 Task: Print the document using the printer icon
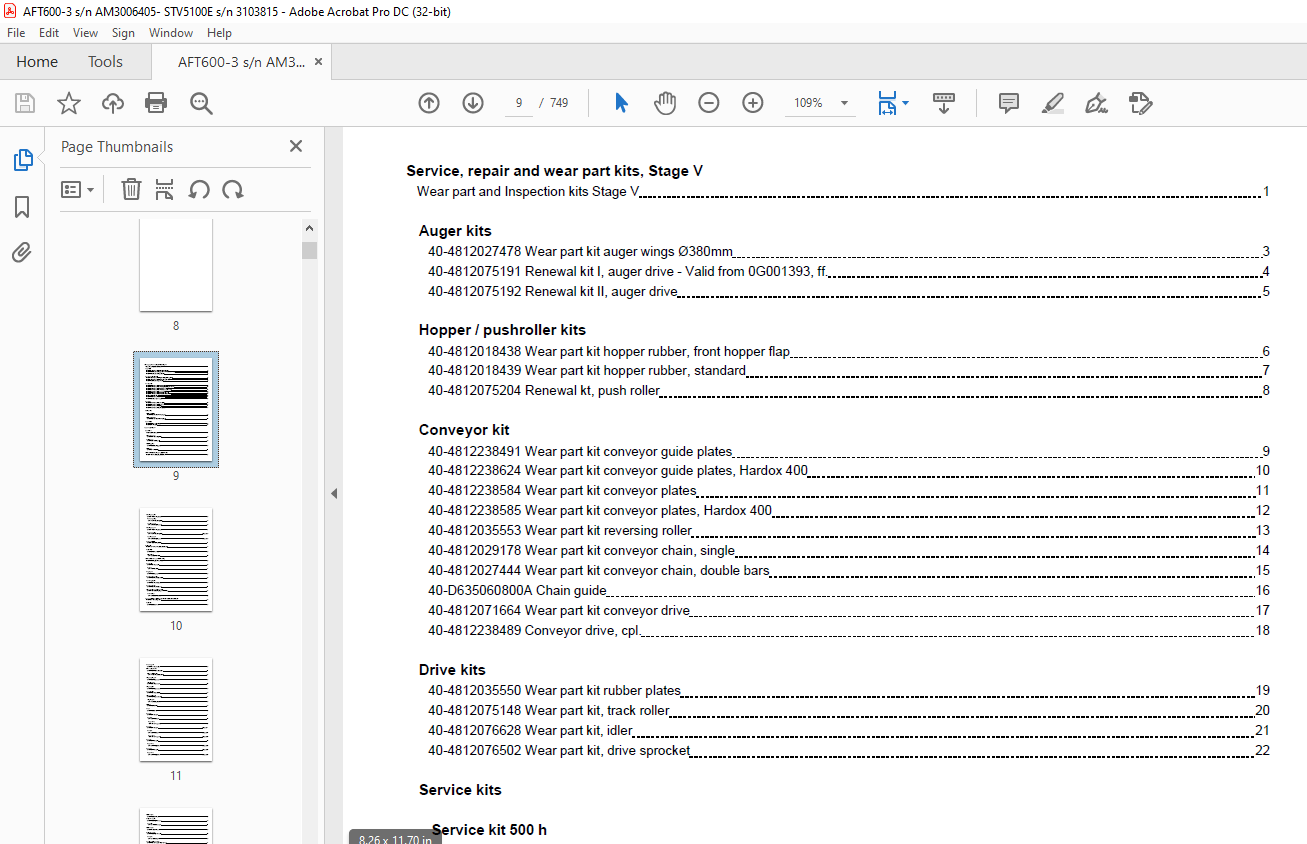coord(156,103)
